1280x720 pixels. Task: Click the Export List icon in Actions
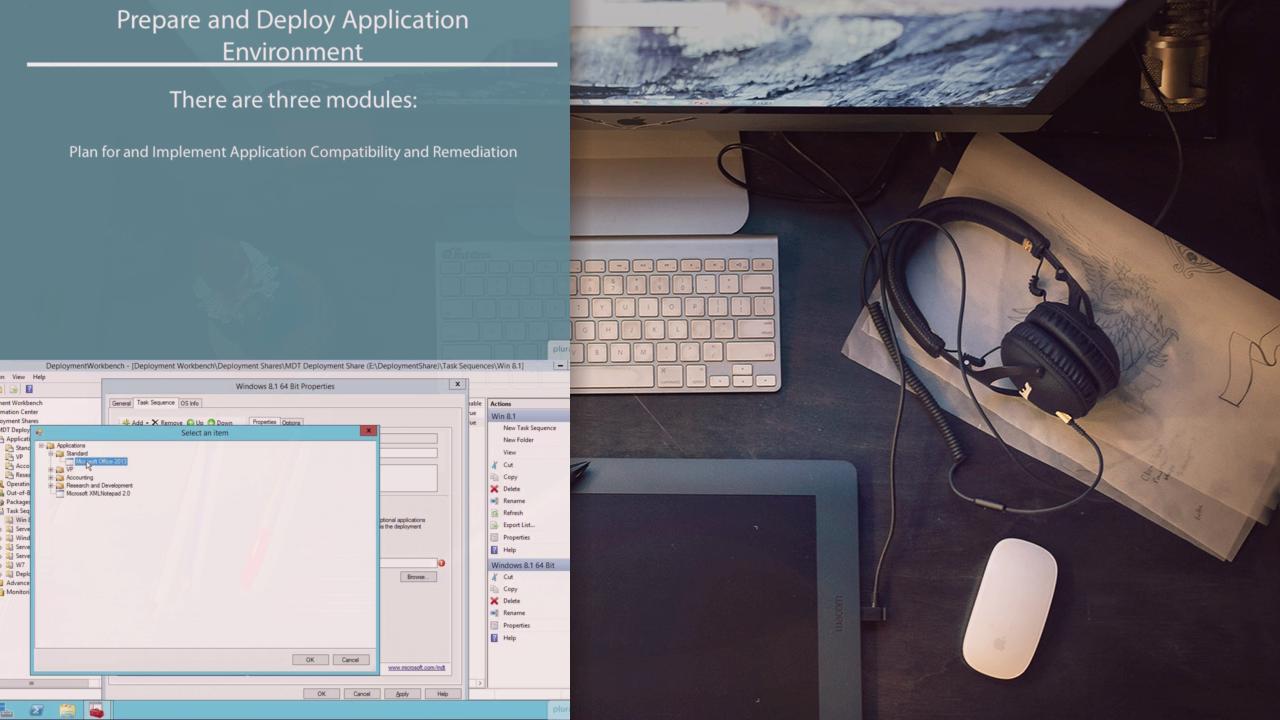coord(494,525)
